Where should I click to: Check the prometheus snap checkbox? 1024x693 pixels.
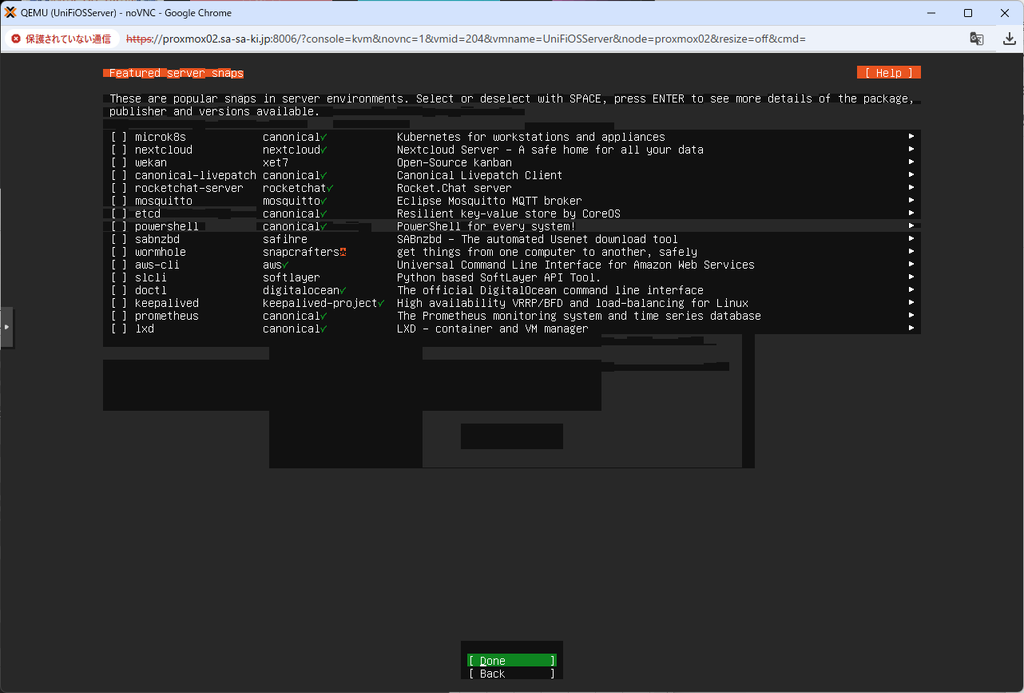pyautogui.click(x=119, y=316)
